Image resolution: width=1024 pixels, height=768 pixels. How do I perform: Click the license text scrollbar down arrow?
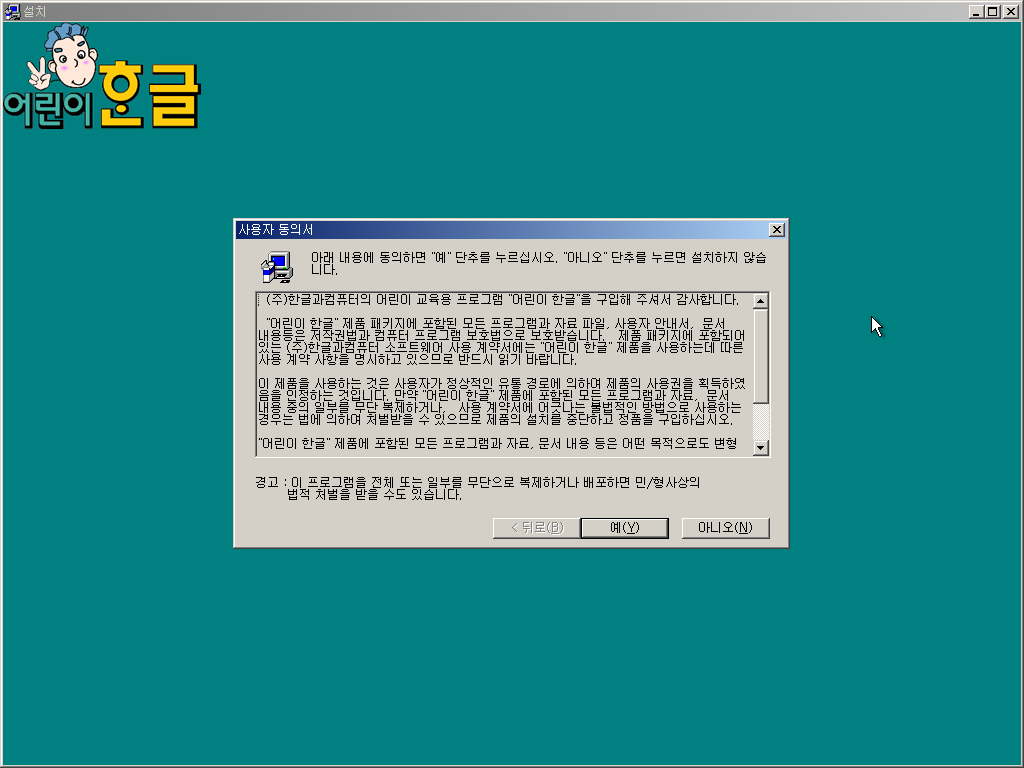coord(760,447)
